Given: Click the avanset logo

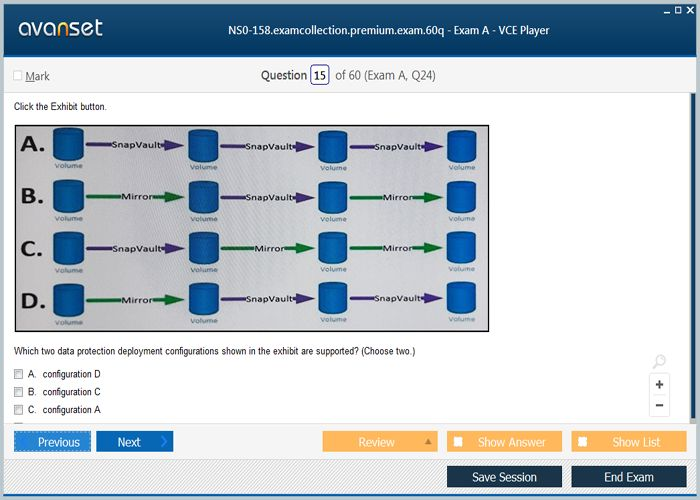Looking at the screenshot, I should (x=61, y=29).
